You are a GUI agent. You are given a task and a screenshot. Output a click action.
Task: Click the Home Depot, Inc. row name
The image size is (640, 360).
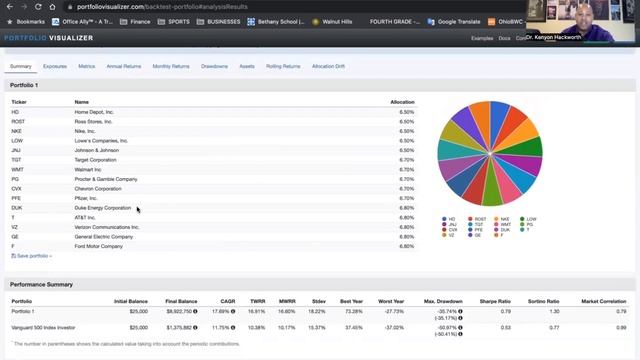[94, 112]
